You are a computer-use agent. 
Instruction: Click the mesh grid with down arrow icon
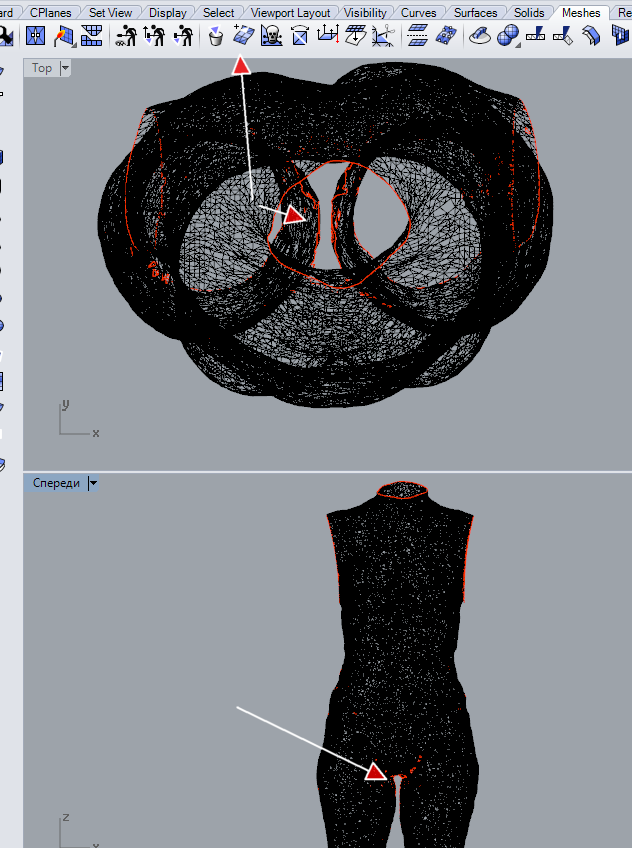point(355,36)
